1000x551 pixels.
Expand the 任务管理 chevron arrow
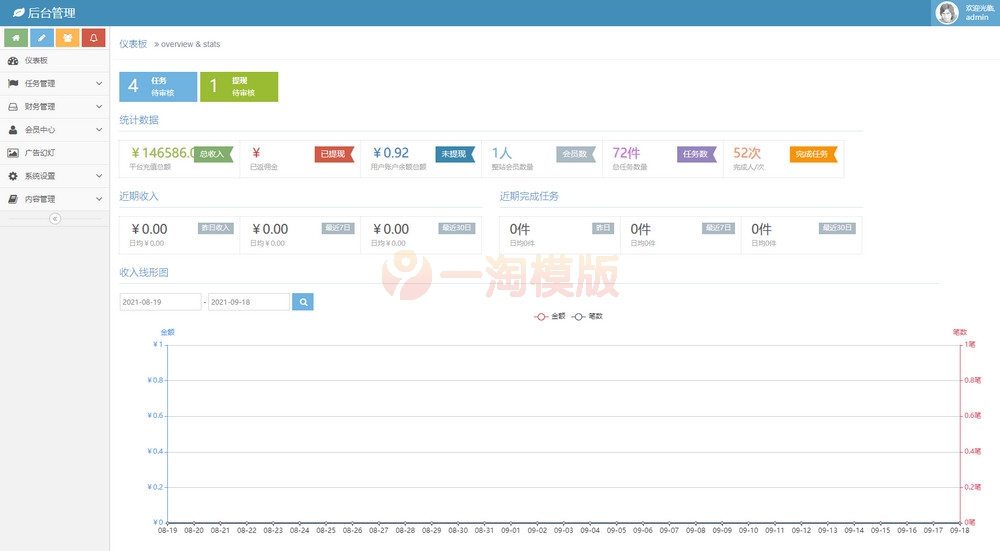[x=99, y=84]
